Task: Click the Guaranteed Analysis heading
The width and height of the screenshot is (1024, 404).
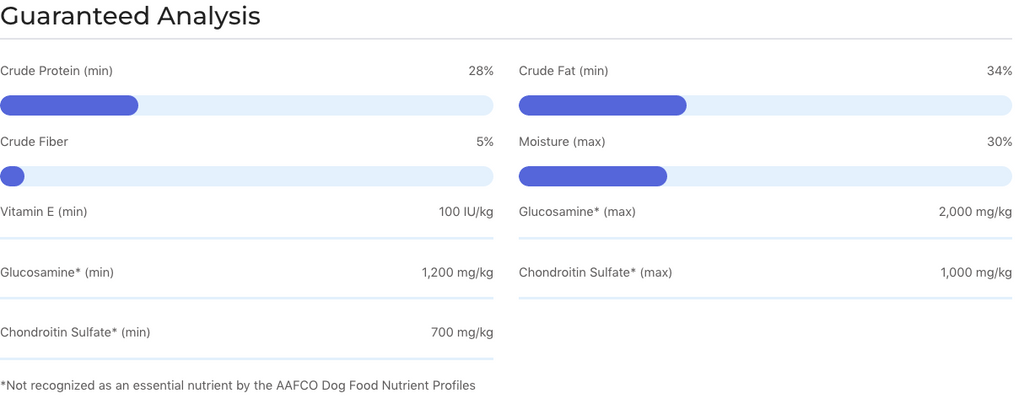Action: [130, 16]
